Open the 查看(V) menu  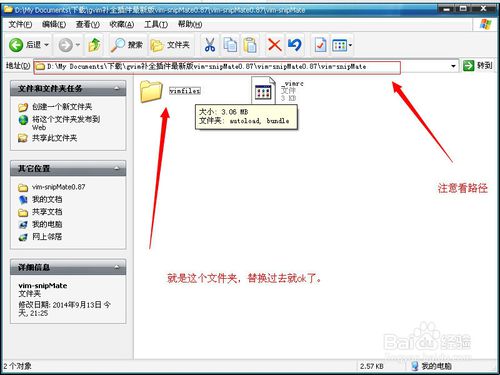pos(88,24)
